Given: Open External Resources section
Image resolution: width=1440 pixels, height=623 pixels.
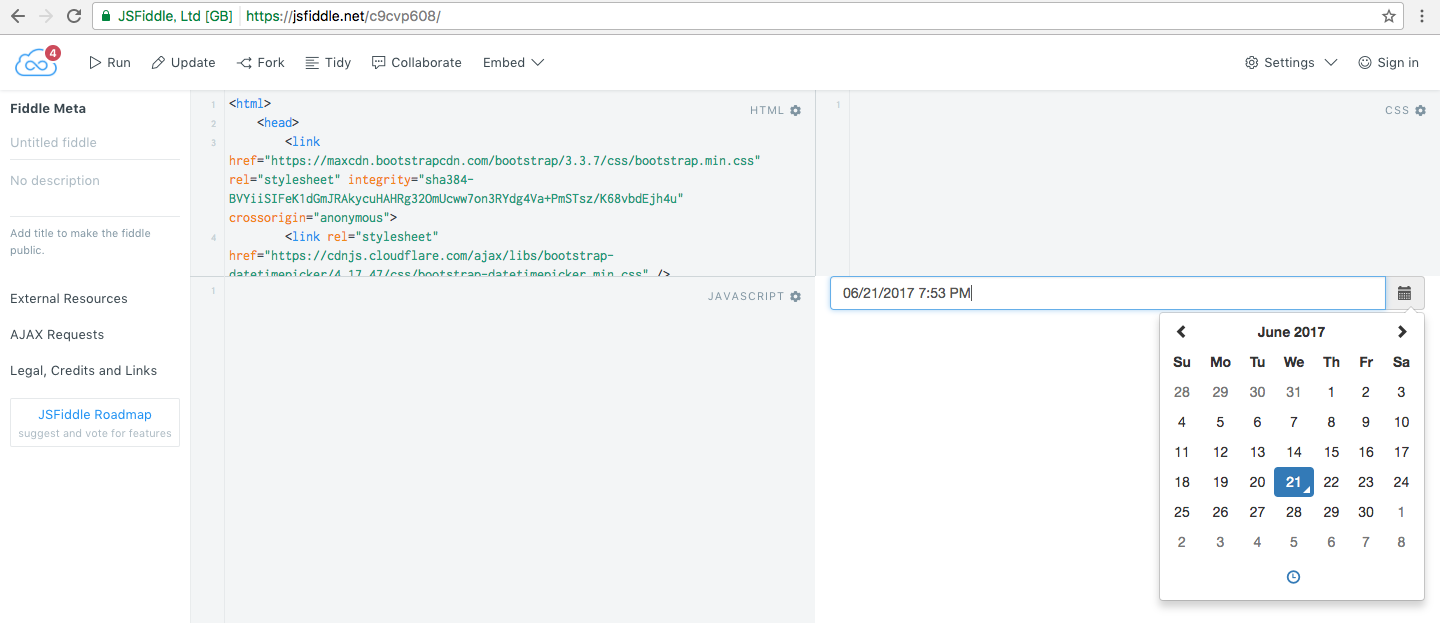Looking at the screenshot, I should click(68, 298).
